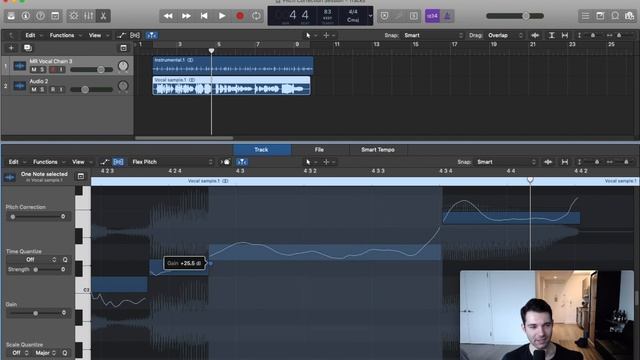Click the pan knob of MR Vocal Chain 3
Image resolution: width=640 pixels, height=360 pixels.
pos(123,66)
